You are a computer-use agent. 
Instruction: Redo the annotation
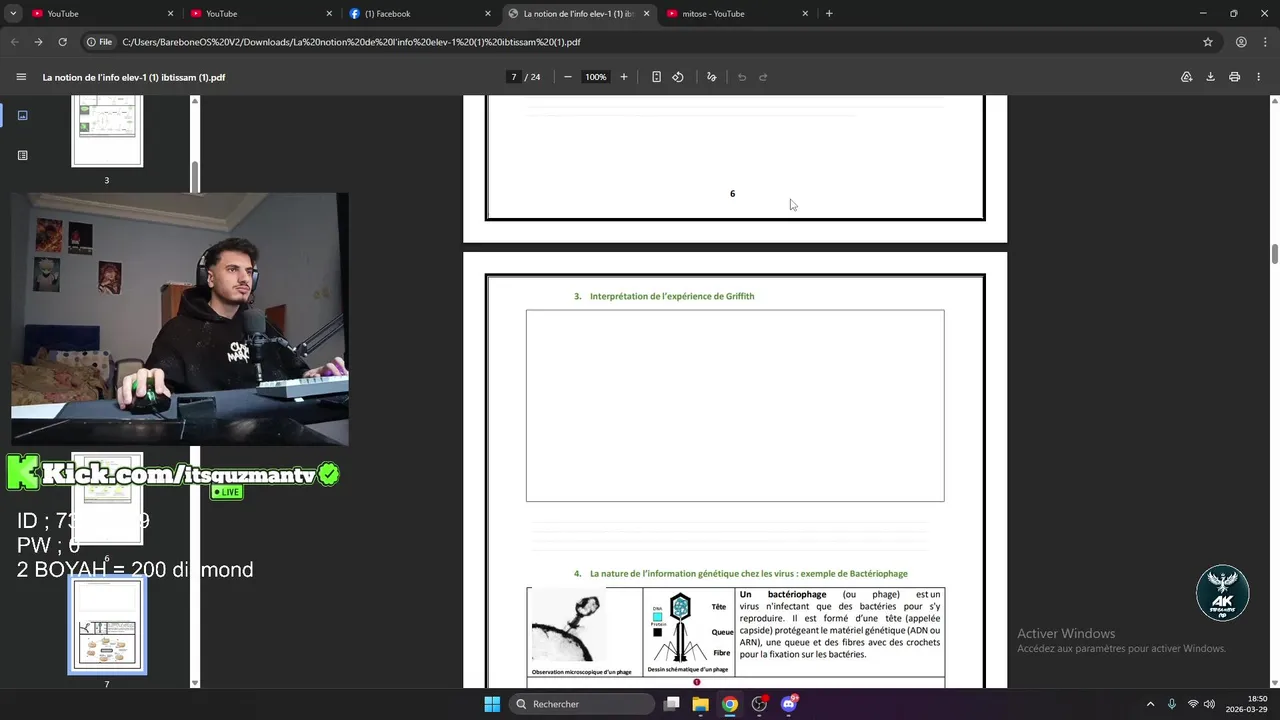click(763, 77)
